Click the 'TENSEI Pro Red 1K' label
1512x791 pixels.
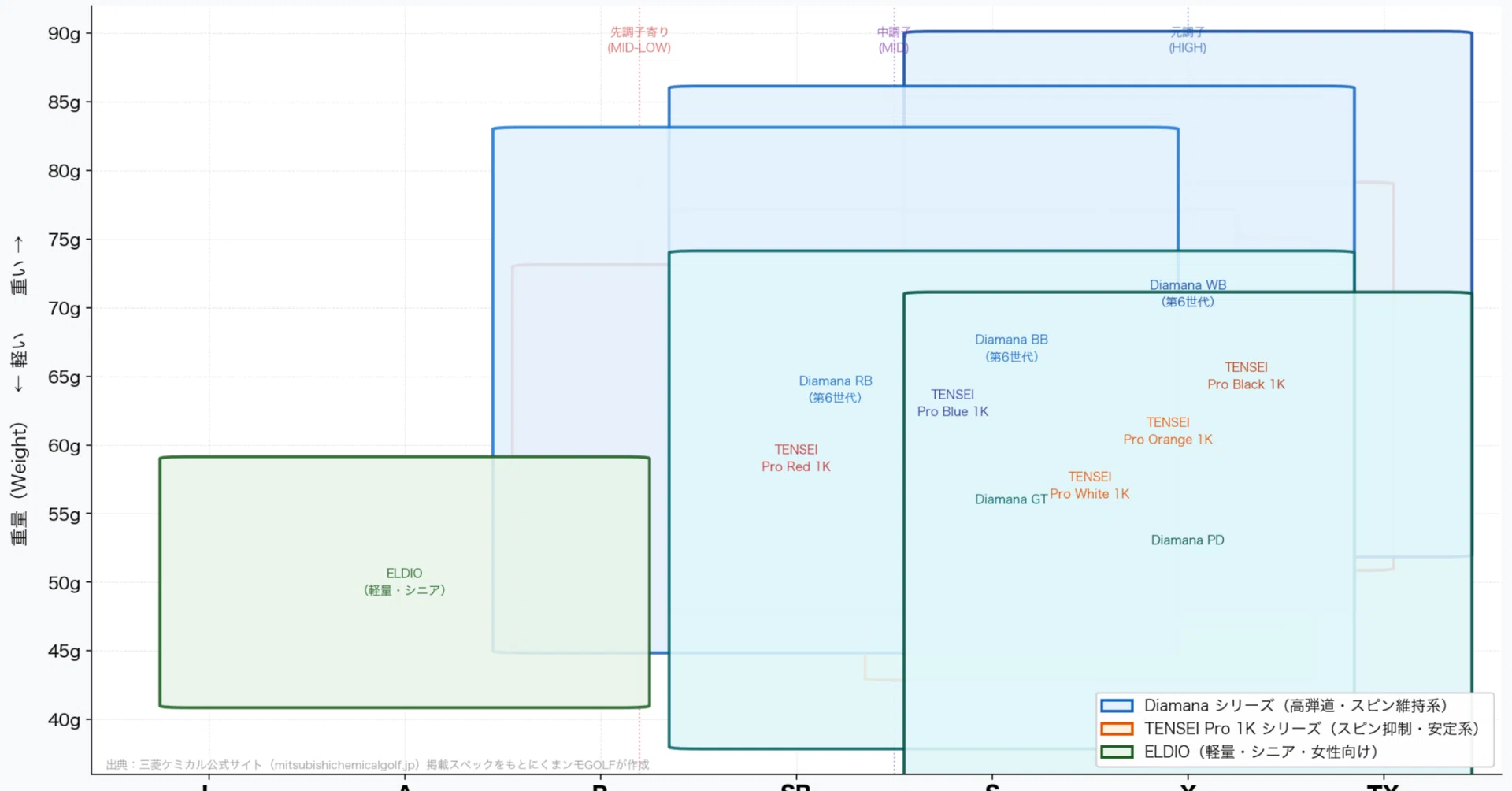796,458
